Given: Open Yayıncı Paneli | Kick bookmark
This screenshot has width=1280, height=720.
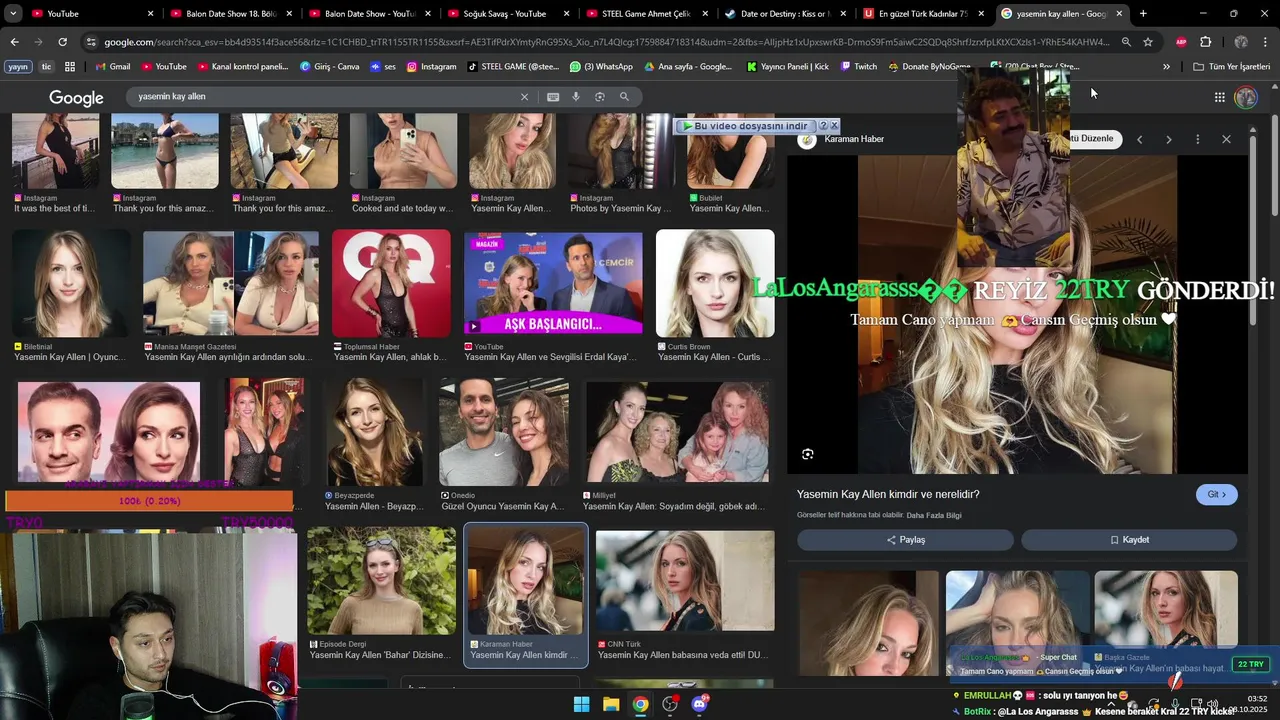Looking at the screenshot, I should (x=788, y=66).
